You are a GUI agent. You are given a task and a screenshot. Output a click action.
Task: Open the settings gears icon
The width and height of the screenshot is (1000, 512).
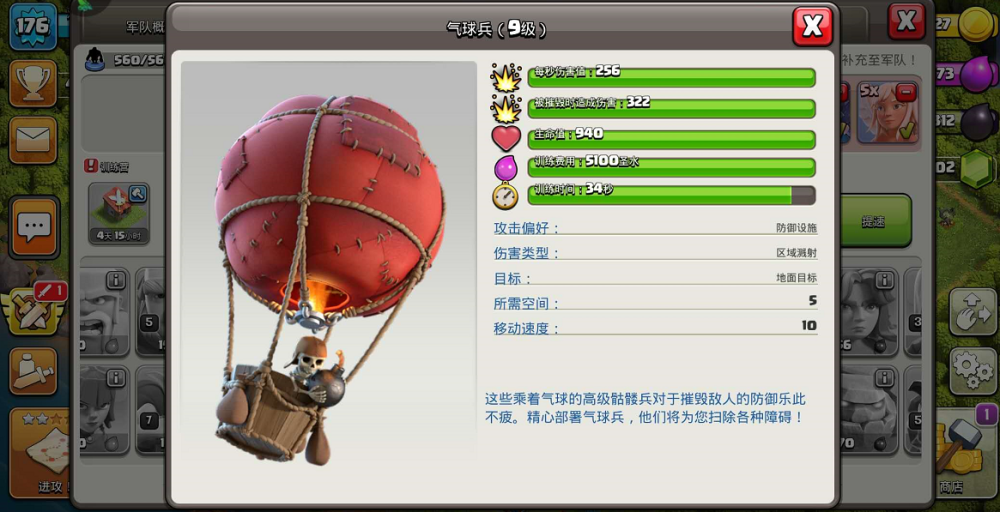(974, 370)
